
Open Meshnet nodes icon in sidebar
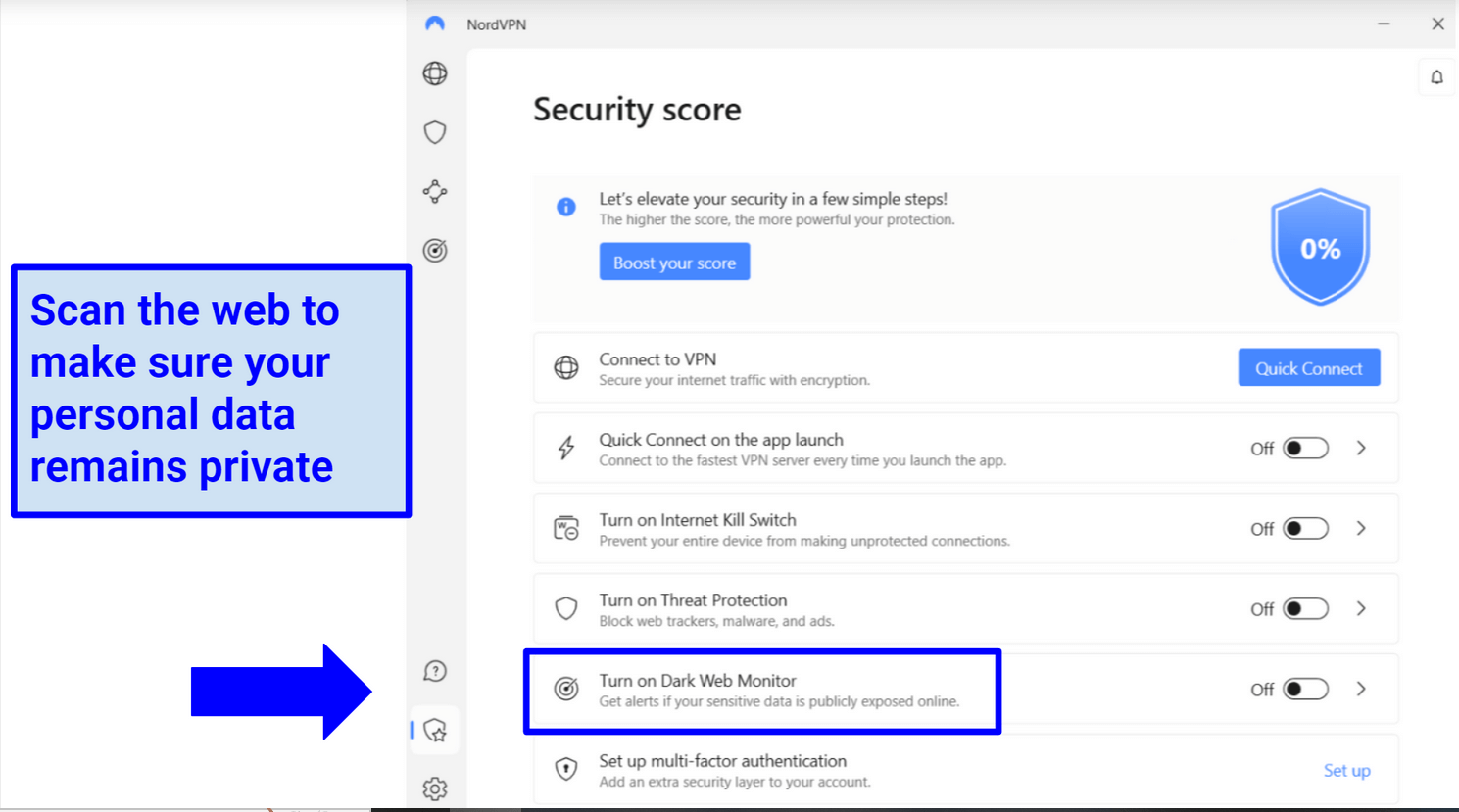pos(435,191)
